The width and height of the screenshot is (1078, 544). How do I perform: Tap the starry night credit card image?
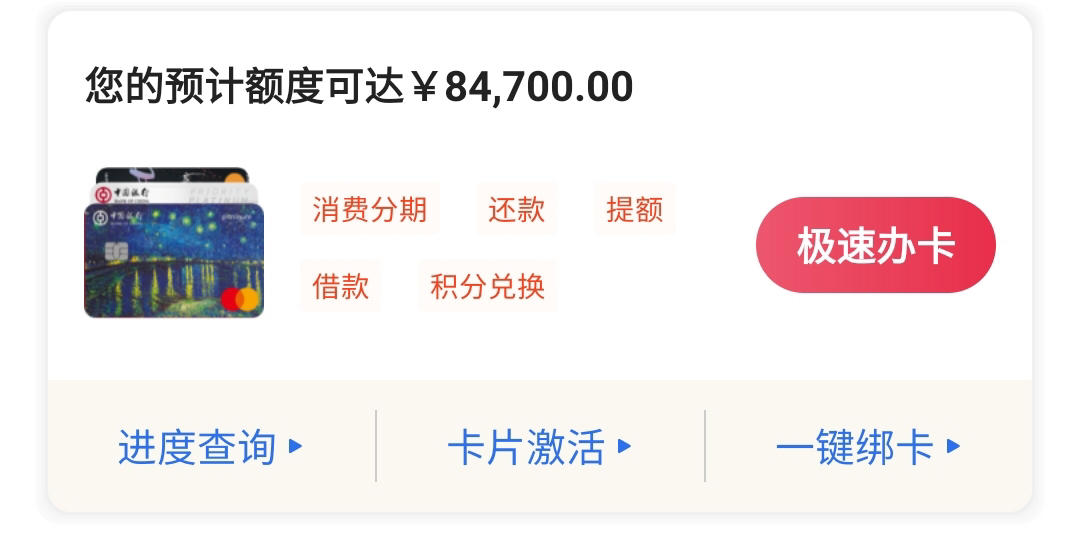click(x=174, y=261)
